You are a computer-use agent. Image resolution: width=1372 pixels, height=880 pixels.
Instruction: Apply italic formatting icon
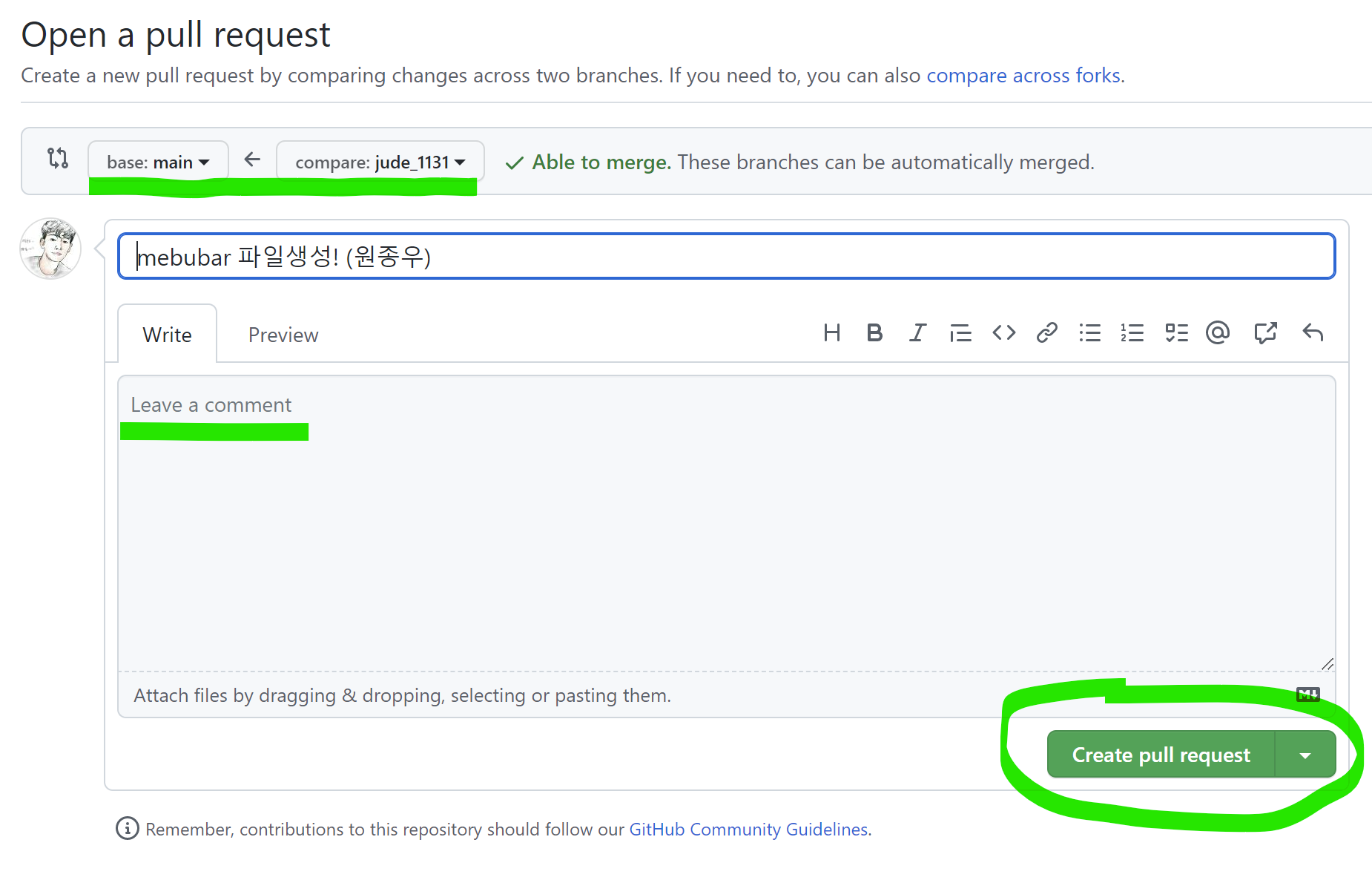coord(917,333)
